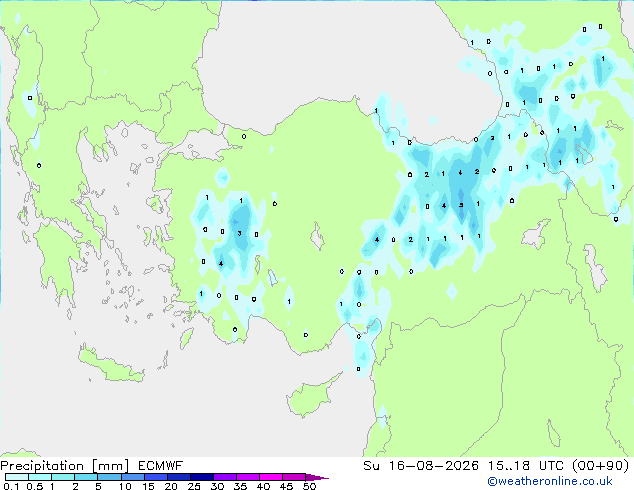Select the 45–50 mm legend swatch
The height and width of the screenshot is (490, 634).
click(294, 477)
